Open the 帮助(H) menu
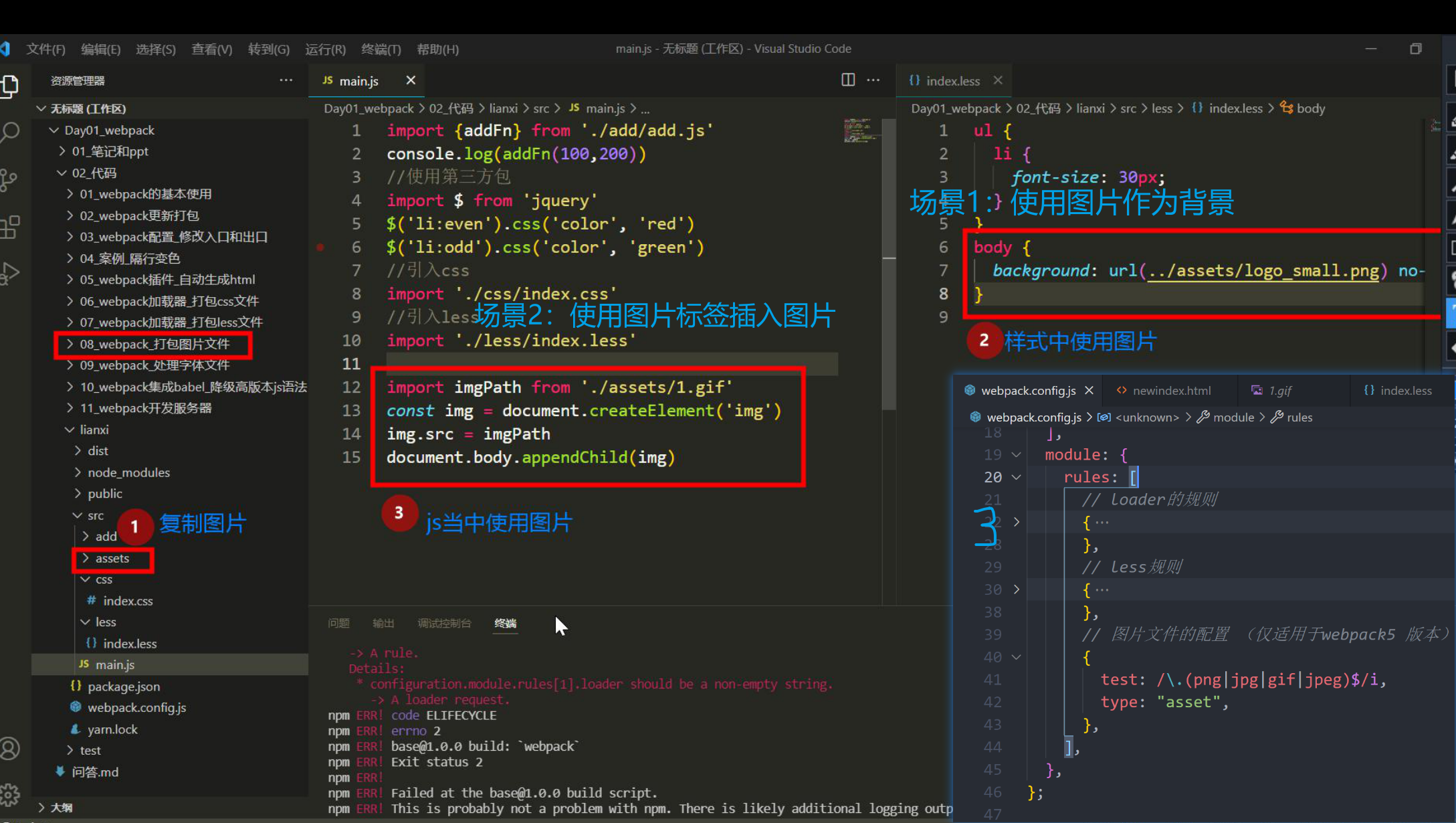1456x823 pixels. click(437, 49)
